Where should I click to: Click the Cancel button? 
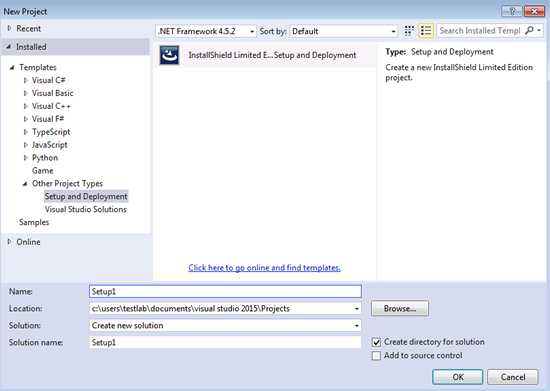pos(513,377)
